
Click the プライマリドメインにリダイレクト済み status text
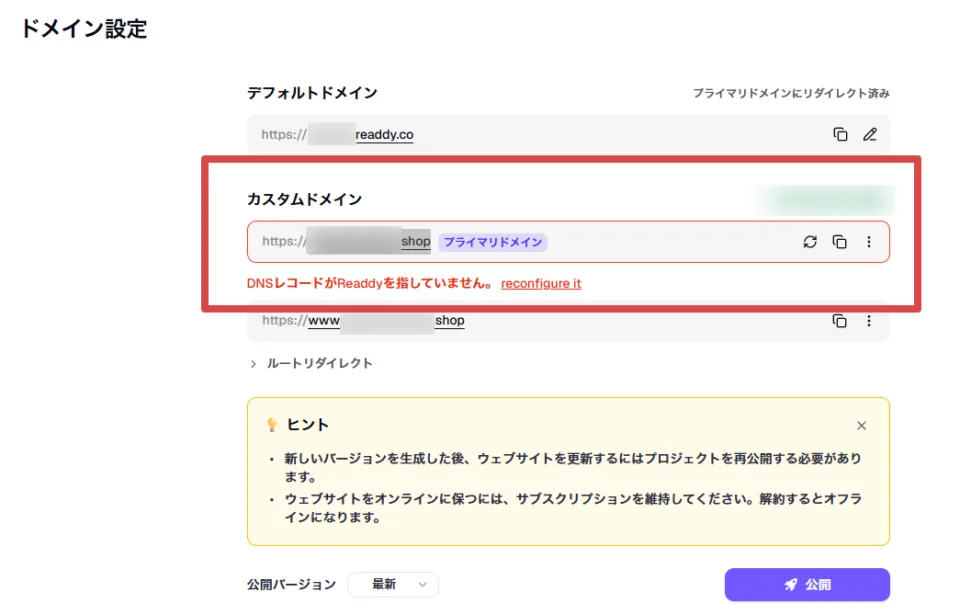click(791, 93)
